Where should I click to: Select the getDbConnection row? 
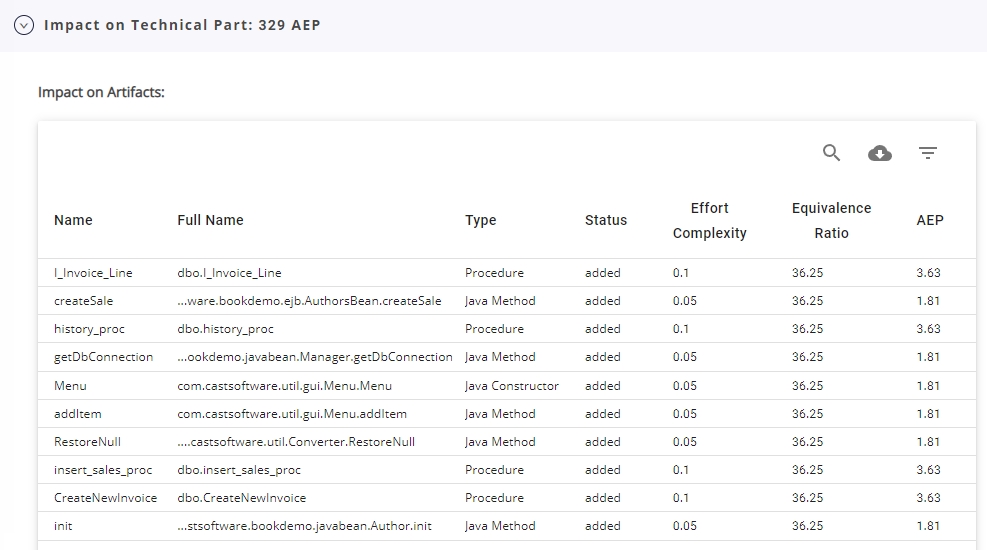[103, 357]
